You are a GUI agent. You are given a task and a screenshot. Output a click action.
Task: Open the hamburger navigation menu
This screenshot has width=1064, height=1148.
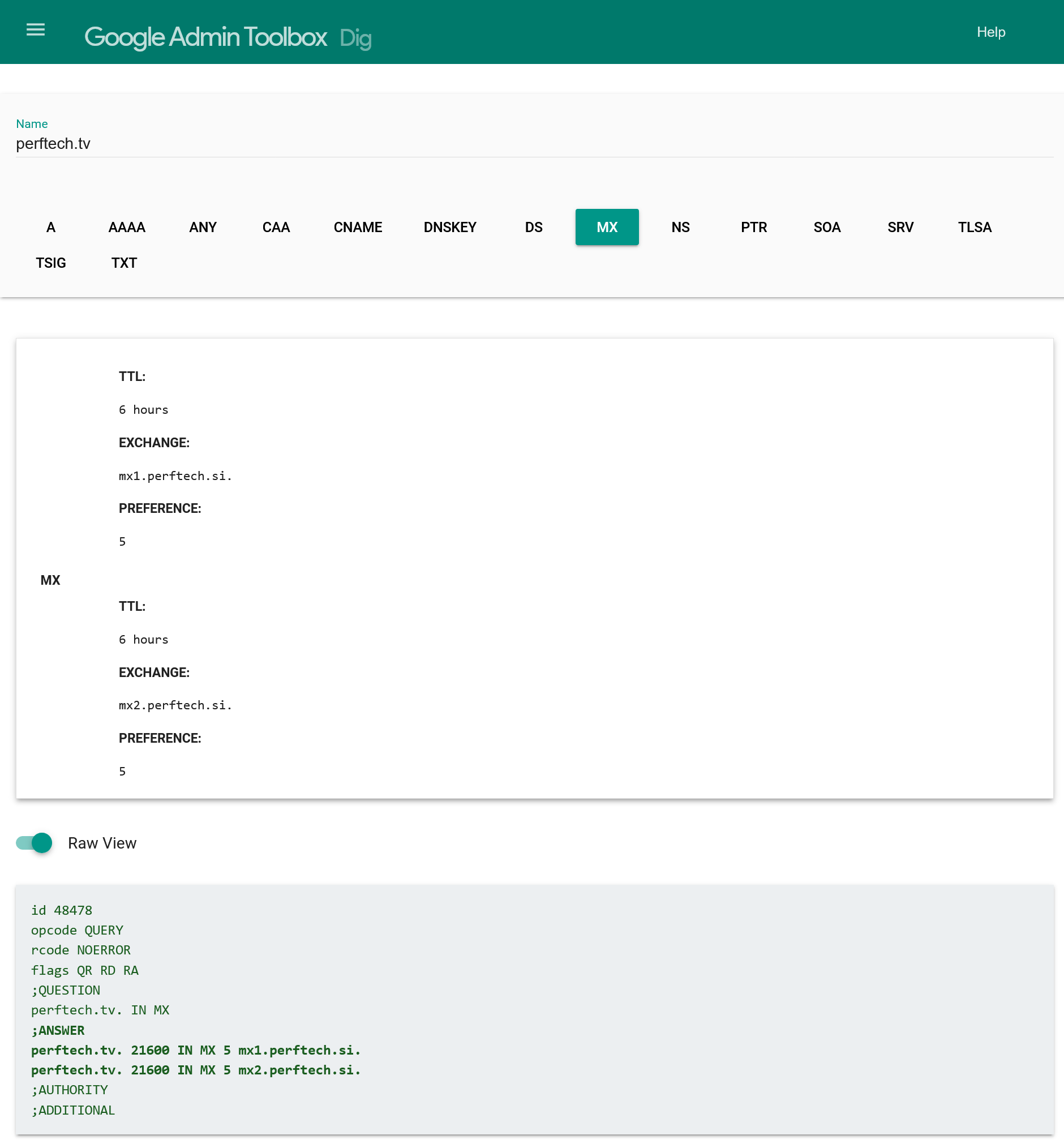pyautogui.click(x=36, y=30)
